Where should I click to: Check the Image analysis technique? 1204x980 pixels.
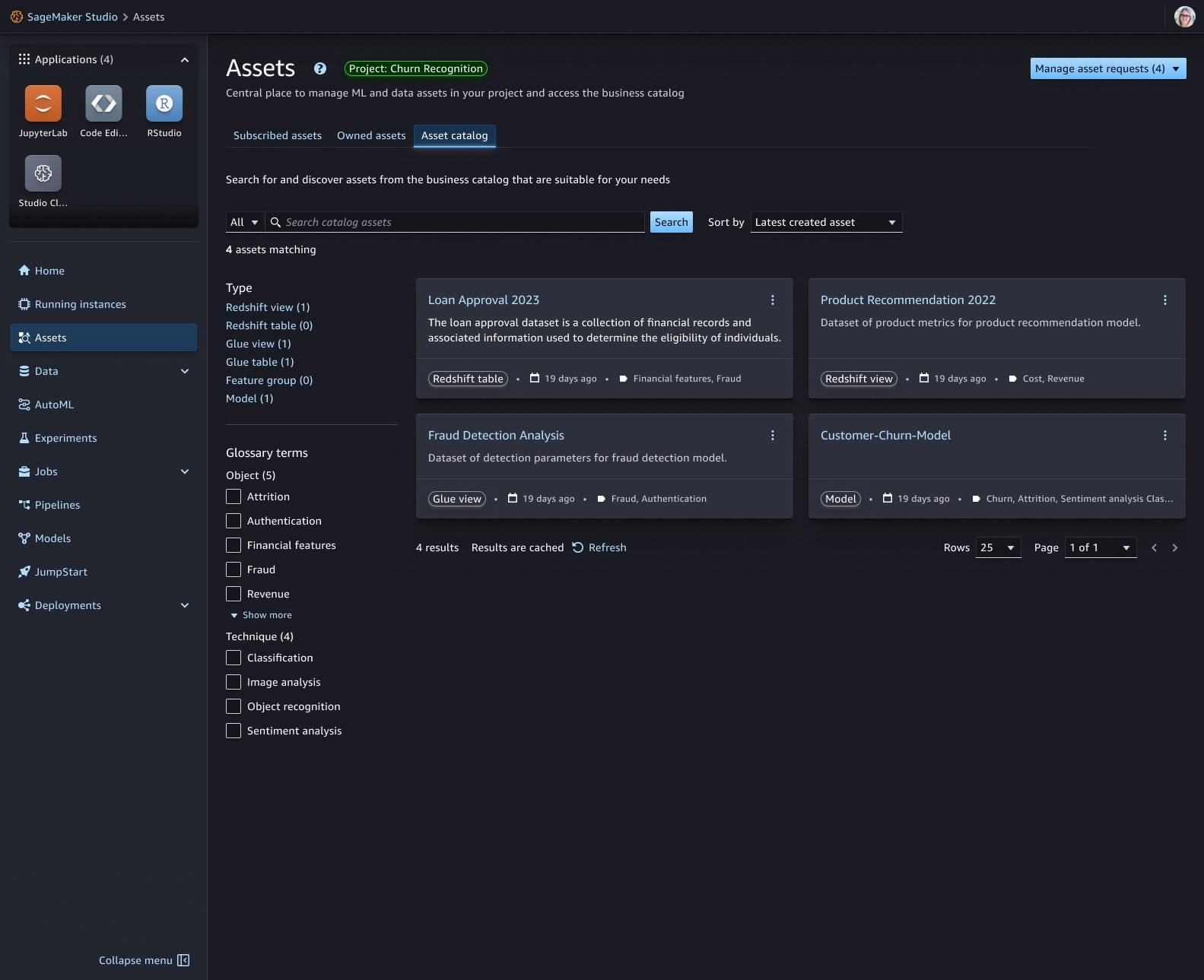(x=233, y=682)
